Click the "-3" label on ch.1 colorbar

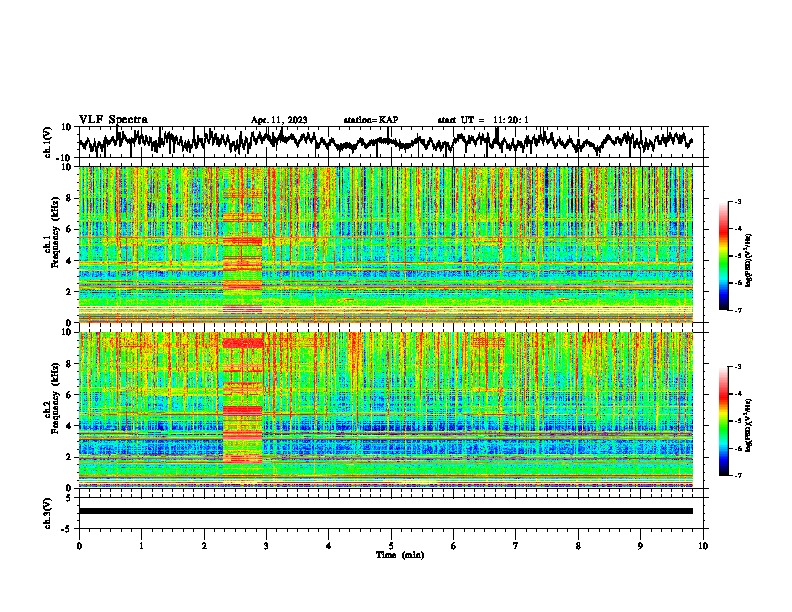point(737,201)
